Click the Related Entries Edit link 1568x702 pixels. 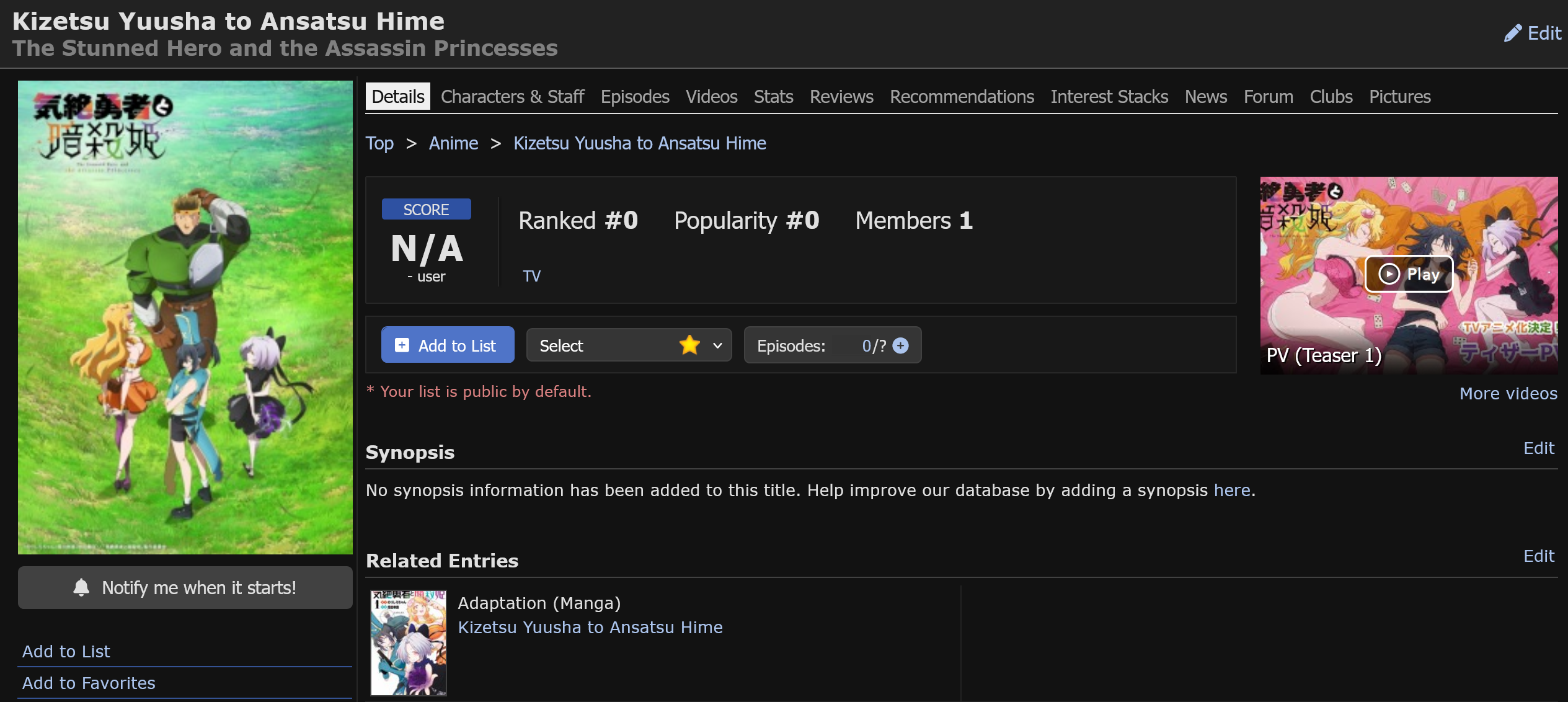(1538, 556)
